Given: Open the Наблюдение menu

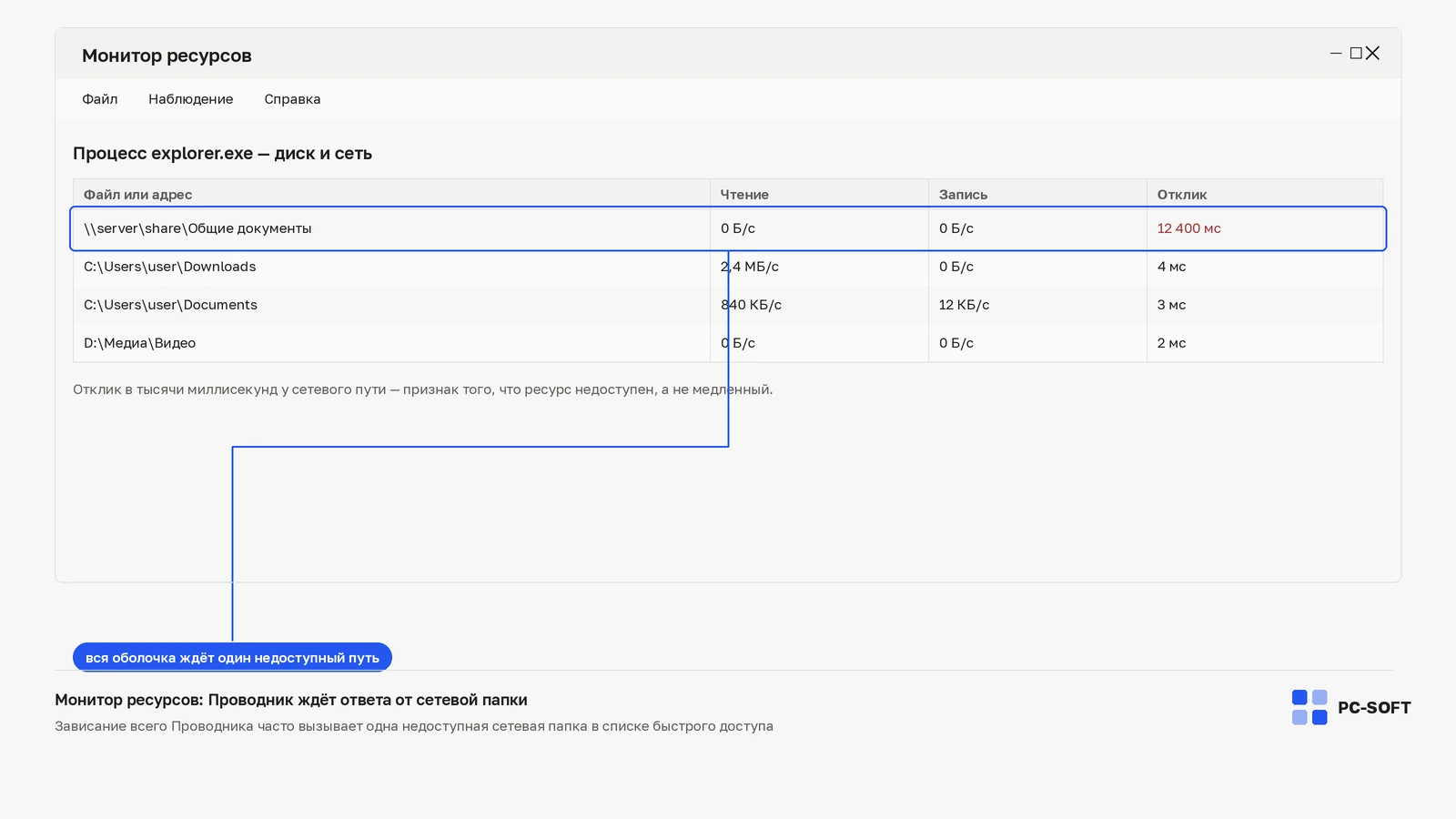Looking at the screenshot, I should click(191, 99).
